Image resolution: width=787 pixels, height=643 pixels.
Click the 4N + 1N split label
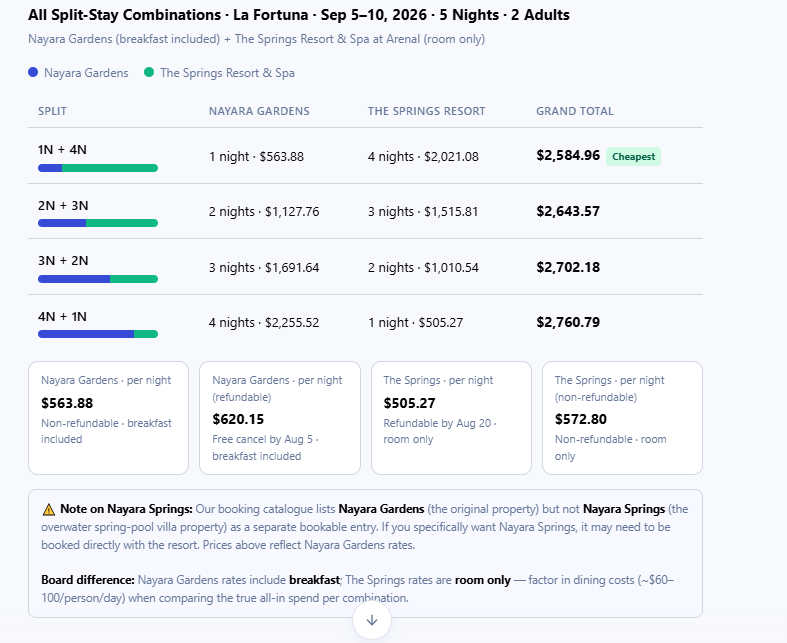(62, 317)
